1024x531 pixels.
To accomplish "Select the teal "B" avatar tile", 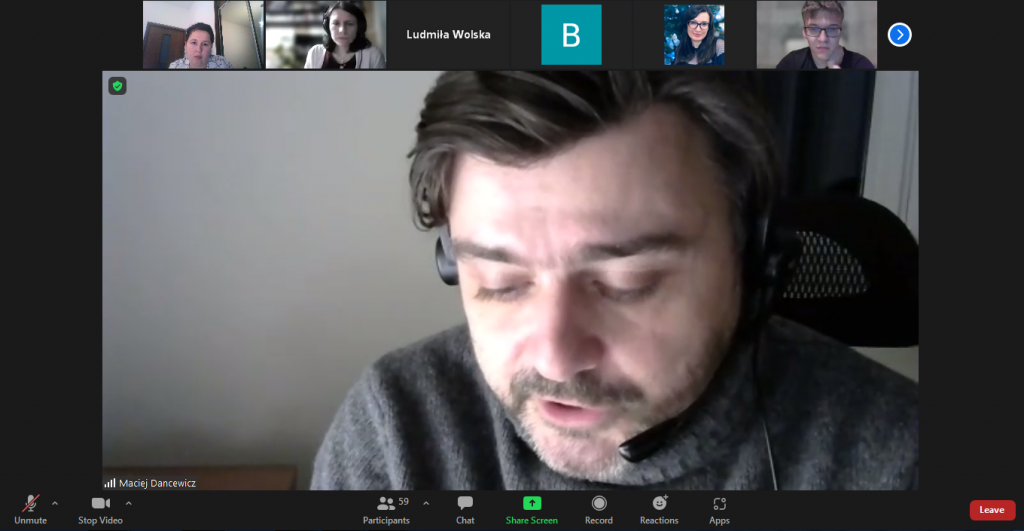I will 571,35.
